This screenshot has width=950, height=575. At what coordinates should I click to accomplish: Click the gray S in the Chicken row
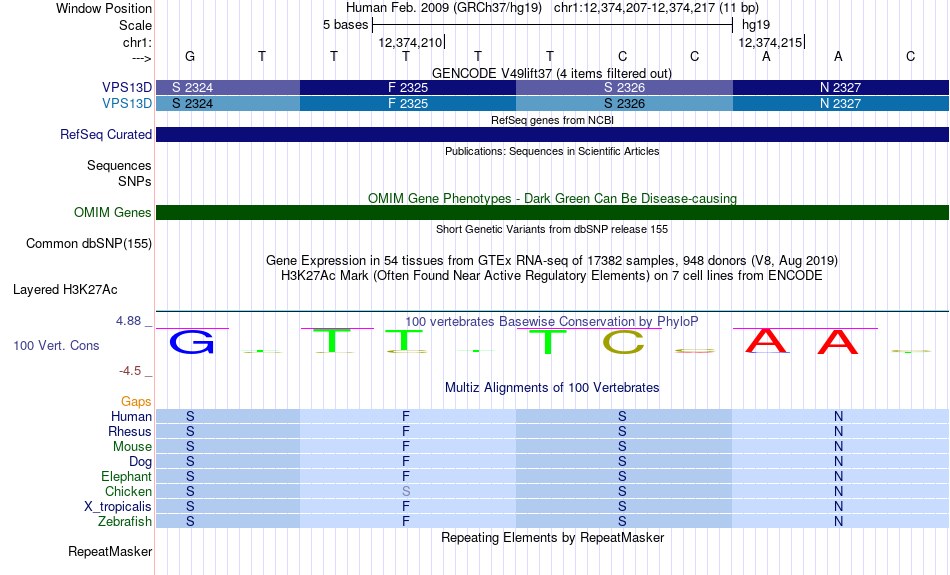coord(406,491)
